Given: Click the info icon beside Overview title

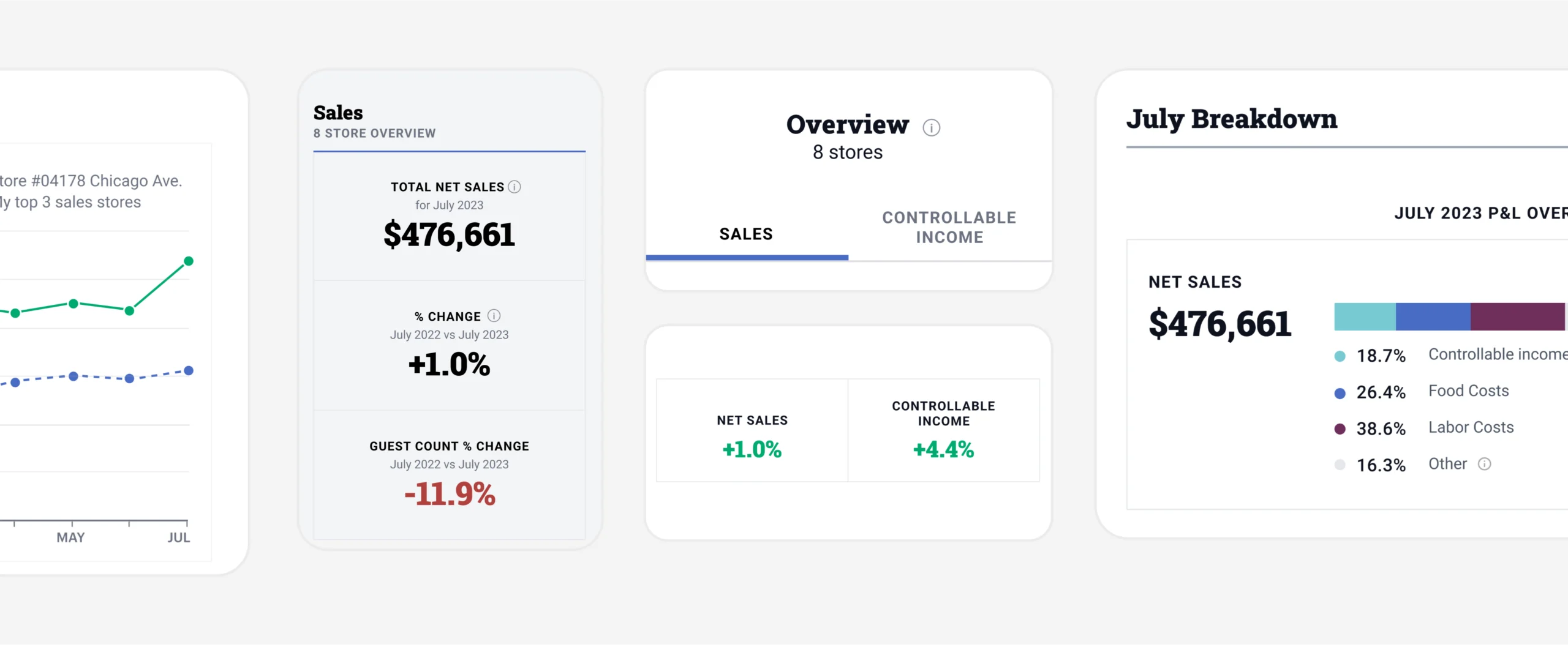Looking at the screenshot, I should [x=931, y=127].
